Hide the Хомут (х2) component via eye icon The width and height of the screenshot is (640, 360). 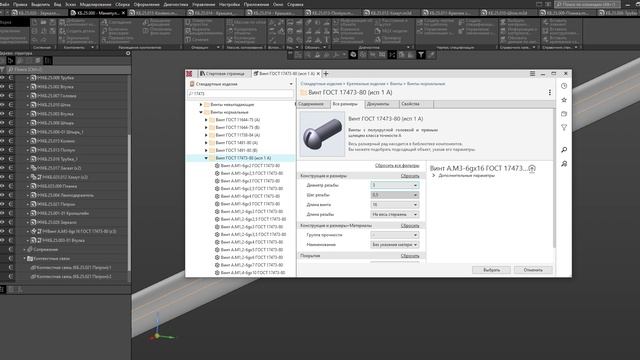click(2, 177)
